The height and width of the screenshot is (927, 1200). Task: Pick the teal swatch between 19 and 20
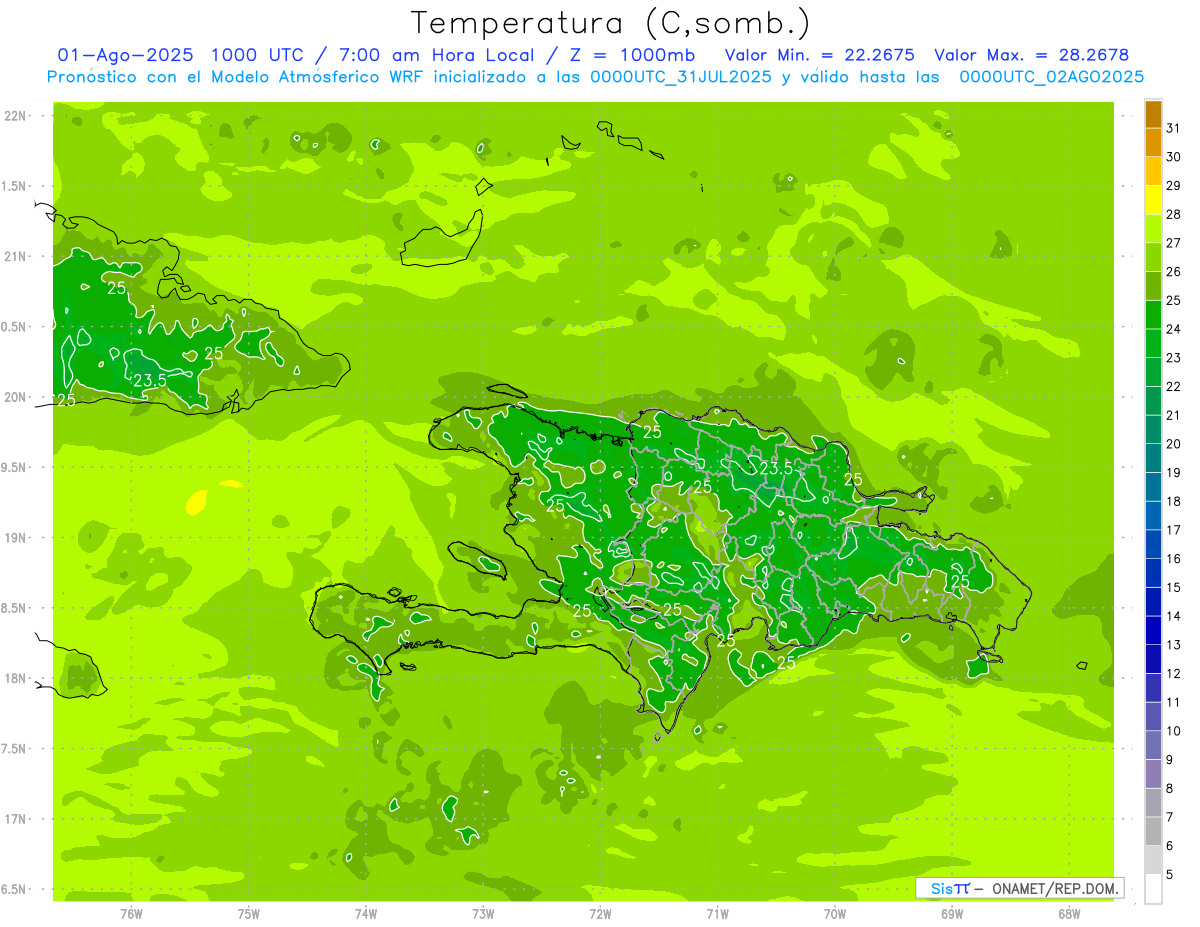coord(1153,458)
